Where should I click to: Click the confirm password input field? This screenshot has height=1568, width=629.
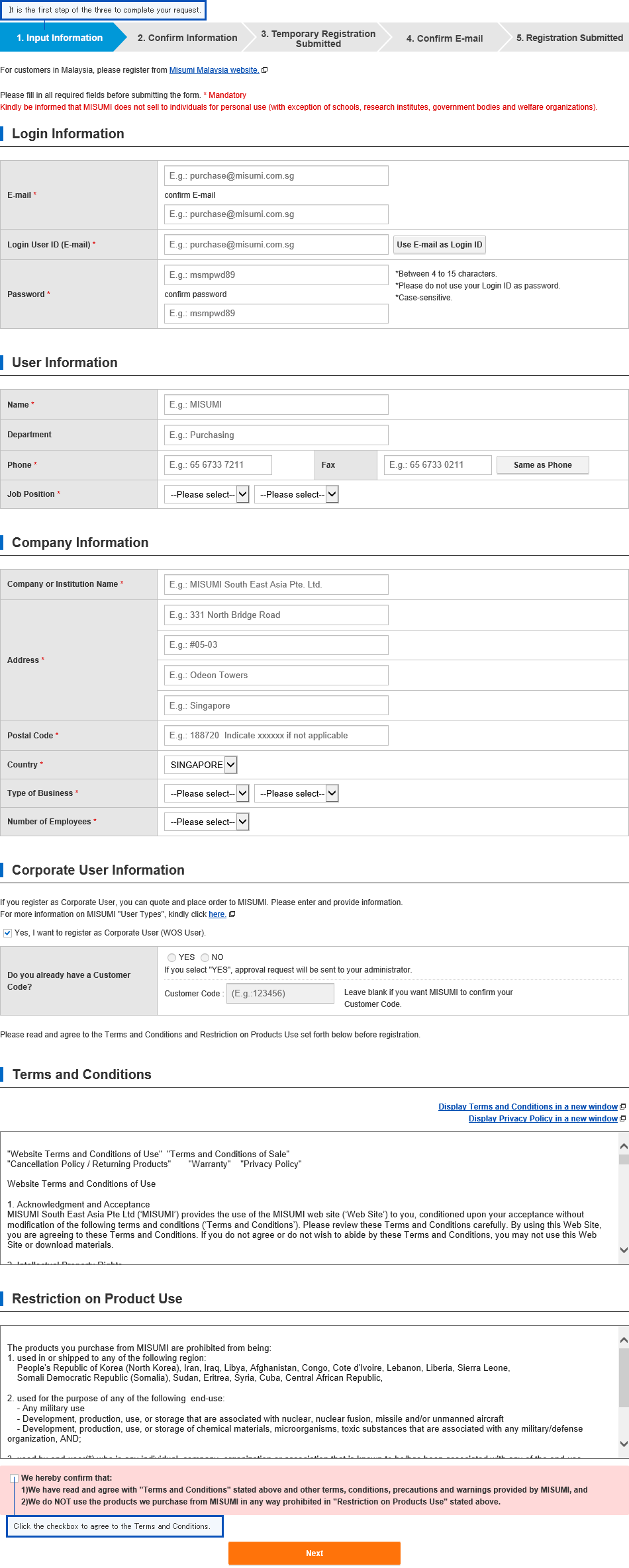[276, 314]
